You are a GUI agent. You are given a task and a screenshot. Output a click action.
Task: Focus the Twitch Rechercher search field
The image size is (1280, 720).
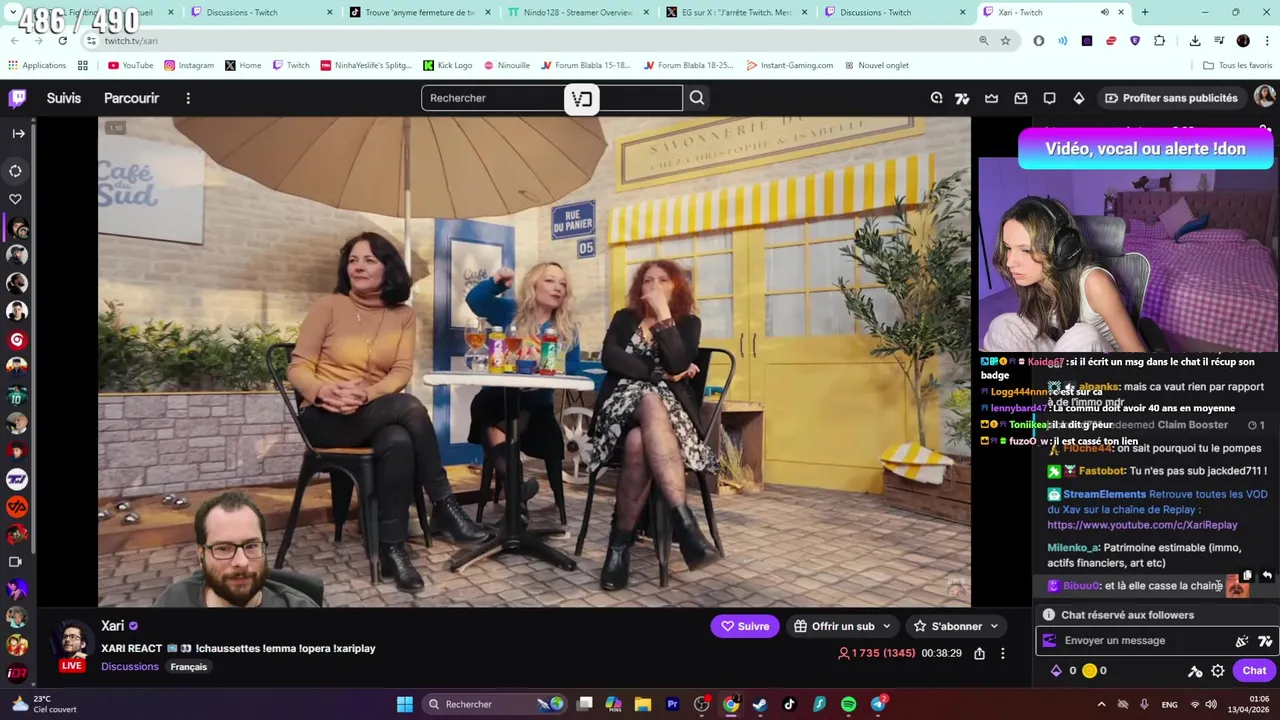point(552,98)
